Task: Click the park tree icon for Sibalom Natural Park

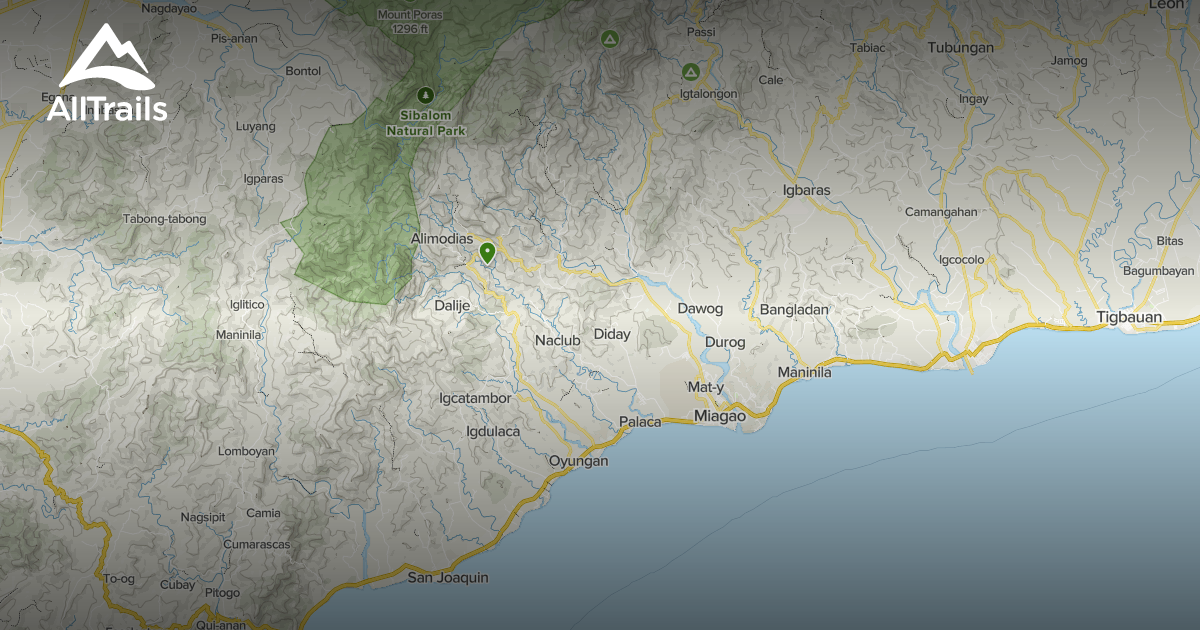Action: (425, 96)
